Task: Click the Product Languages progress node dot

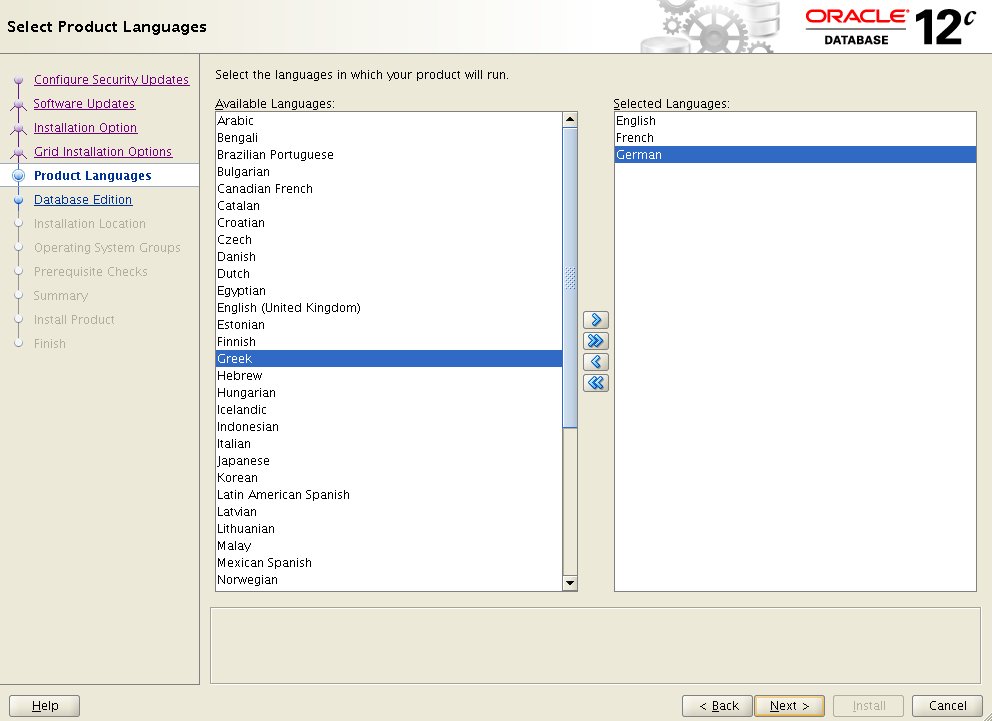Action: pos(18,175)
